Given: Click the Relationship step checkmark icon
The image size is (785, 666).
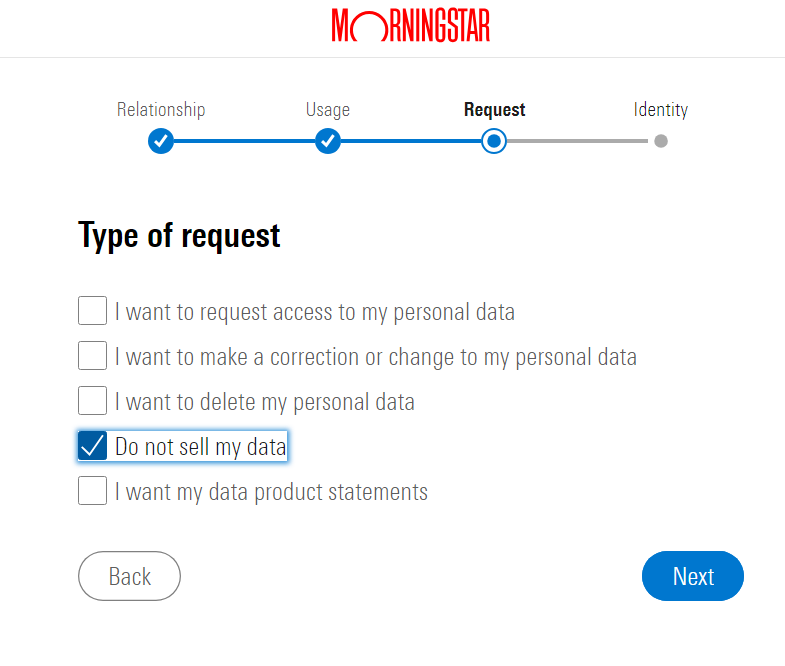Looking at the screenshot, I should point(161,141).
